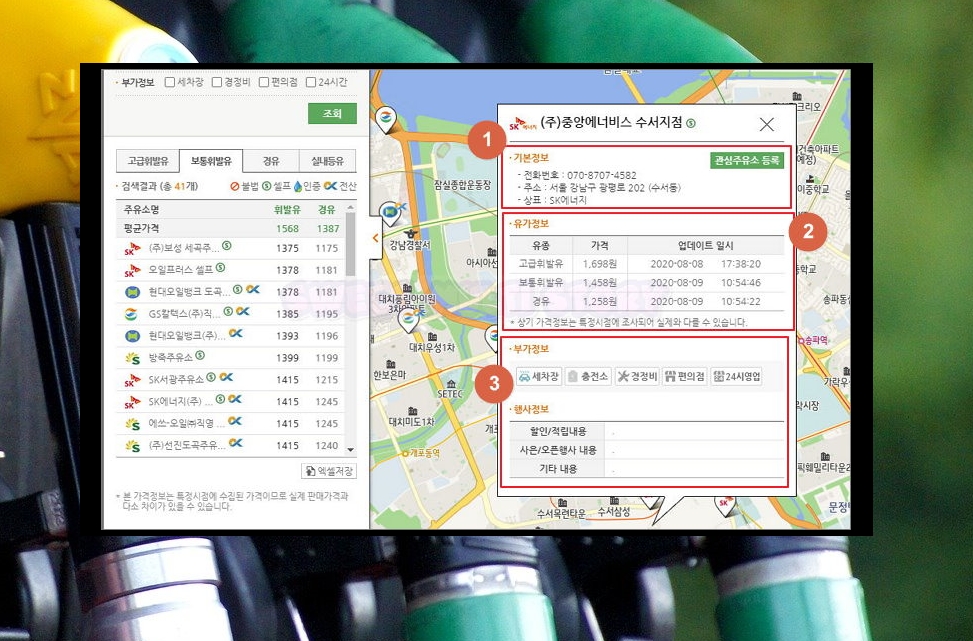973x641 pixels.
Task: Collapse the side panel with orange arrow
Action: point(375,238)
